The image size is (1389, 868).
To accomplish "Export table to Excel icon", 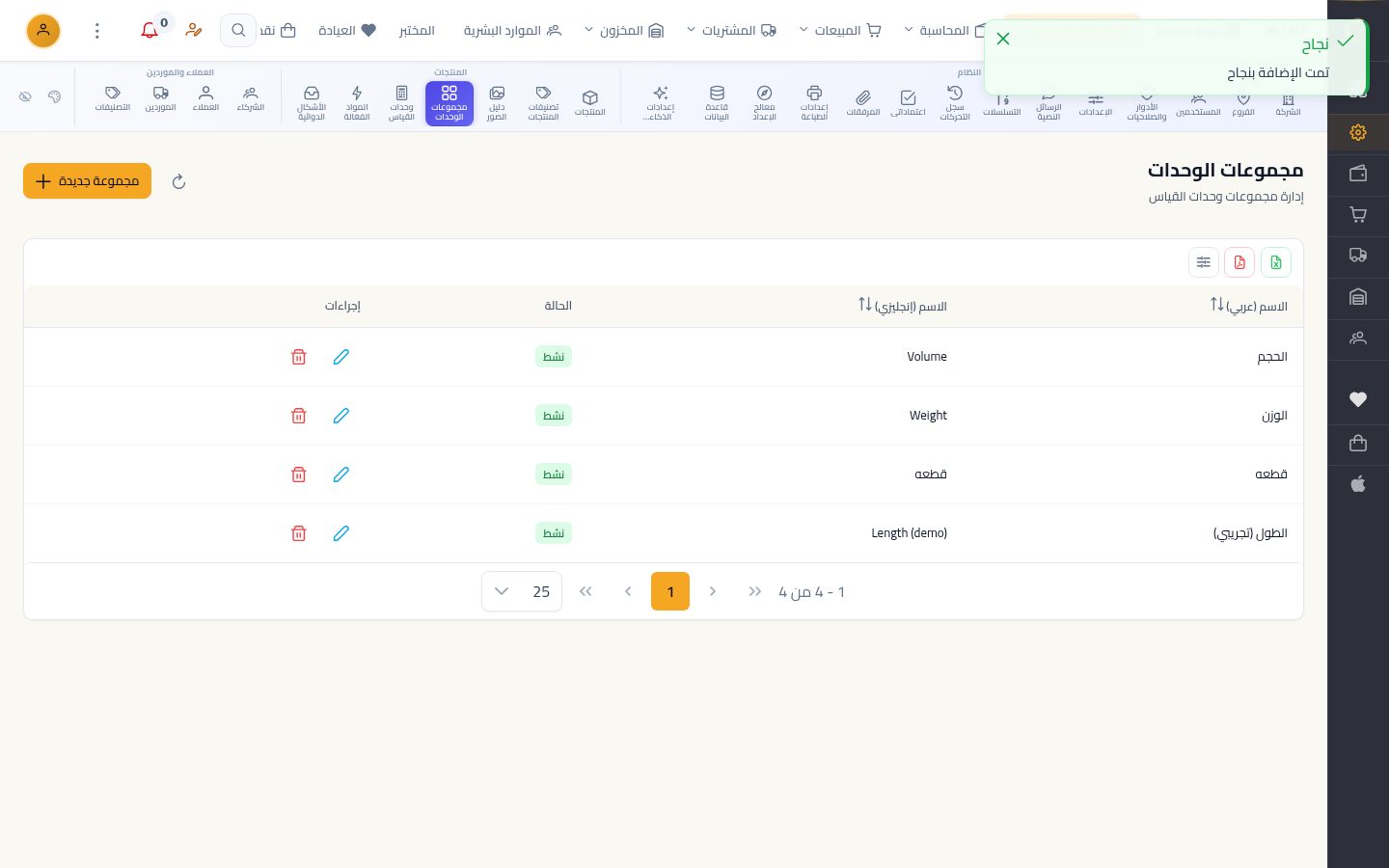I will pos(1276,262).
